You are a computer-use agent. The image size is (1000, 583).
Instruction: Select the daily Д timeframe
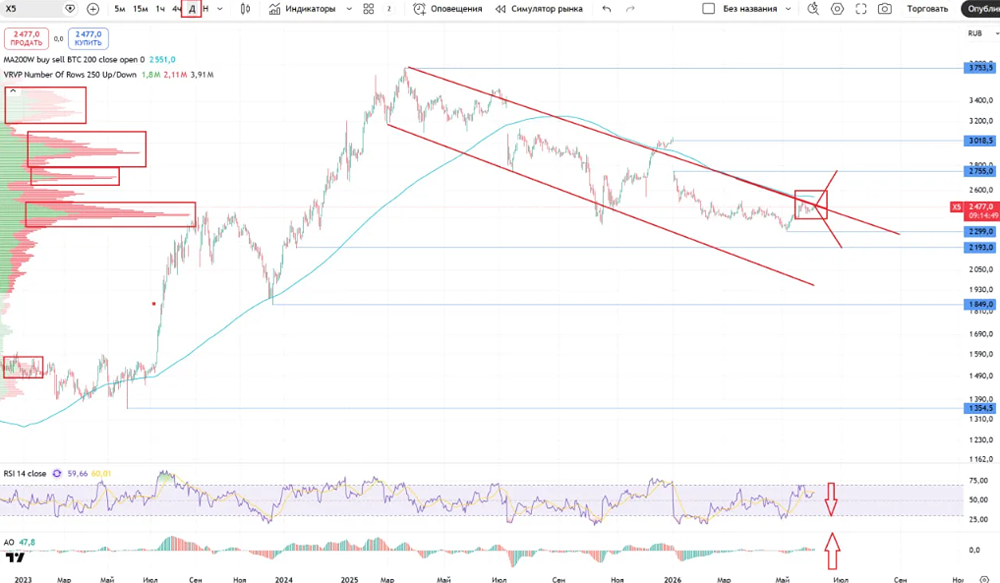pyautogui.click(x=191, y=9)
